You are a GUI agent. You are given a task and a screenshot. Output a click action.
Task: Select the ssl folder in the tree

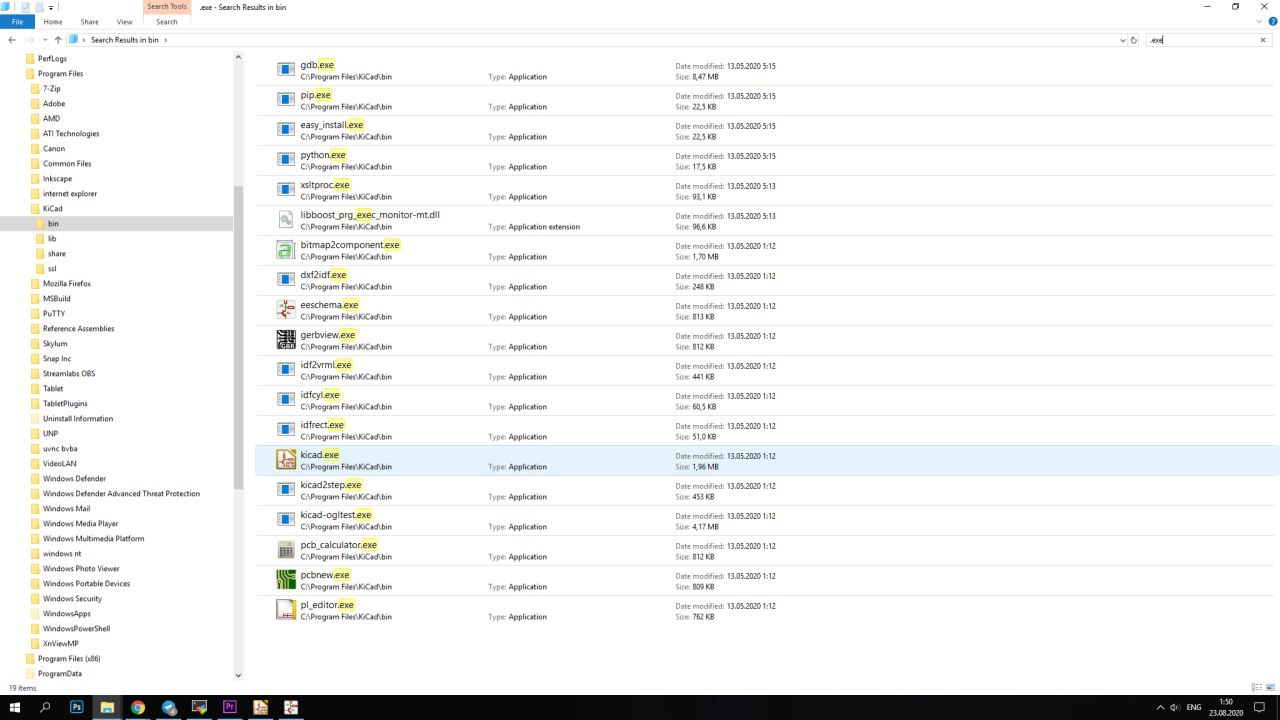coord(52,268)
